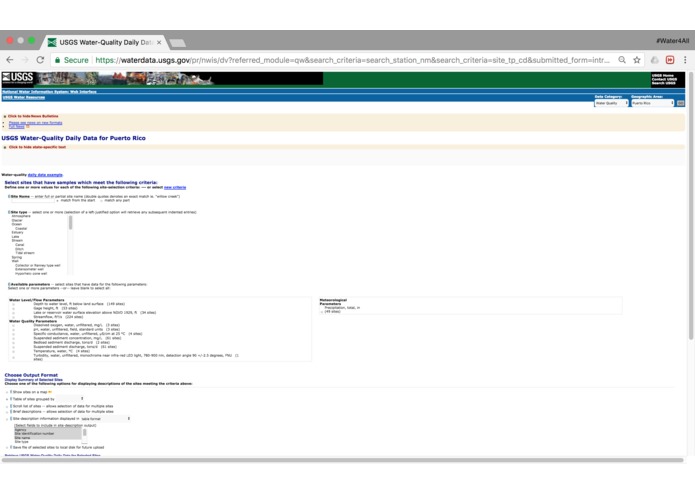Viewport: 695px width, 494px height.
Task: Select the match from the start radio
Action: [58, 201]
